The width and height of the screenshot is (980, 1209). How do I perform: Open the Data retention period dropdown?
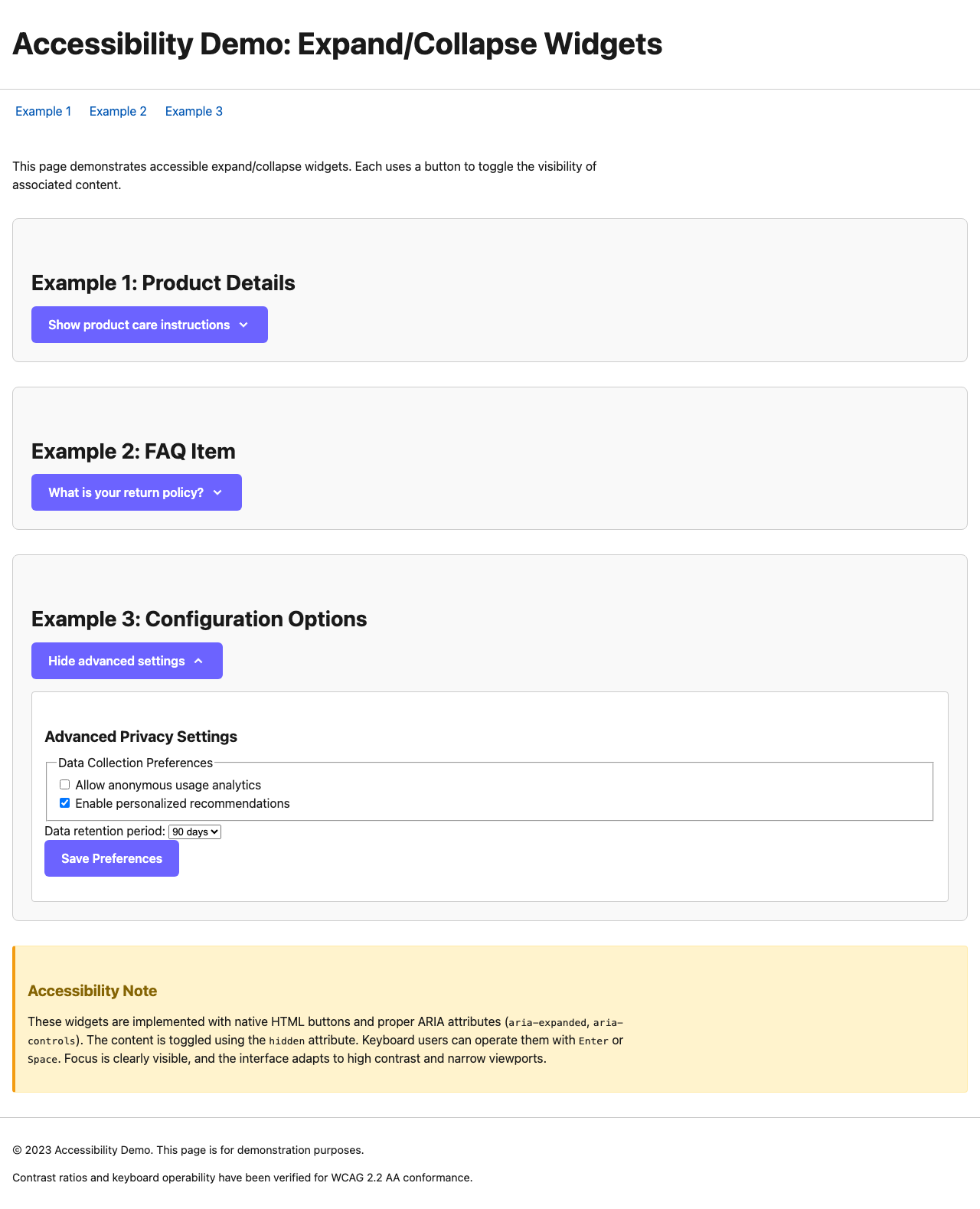point(194,832)
